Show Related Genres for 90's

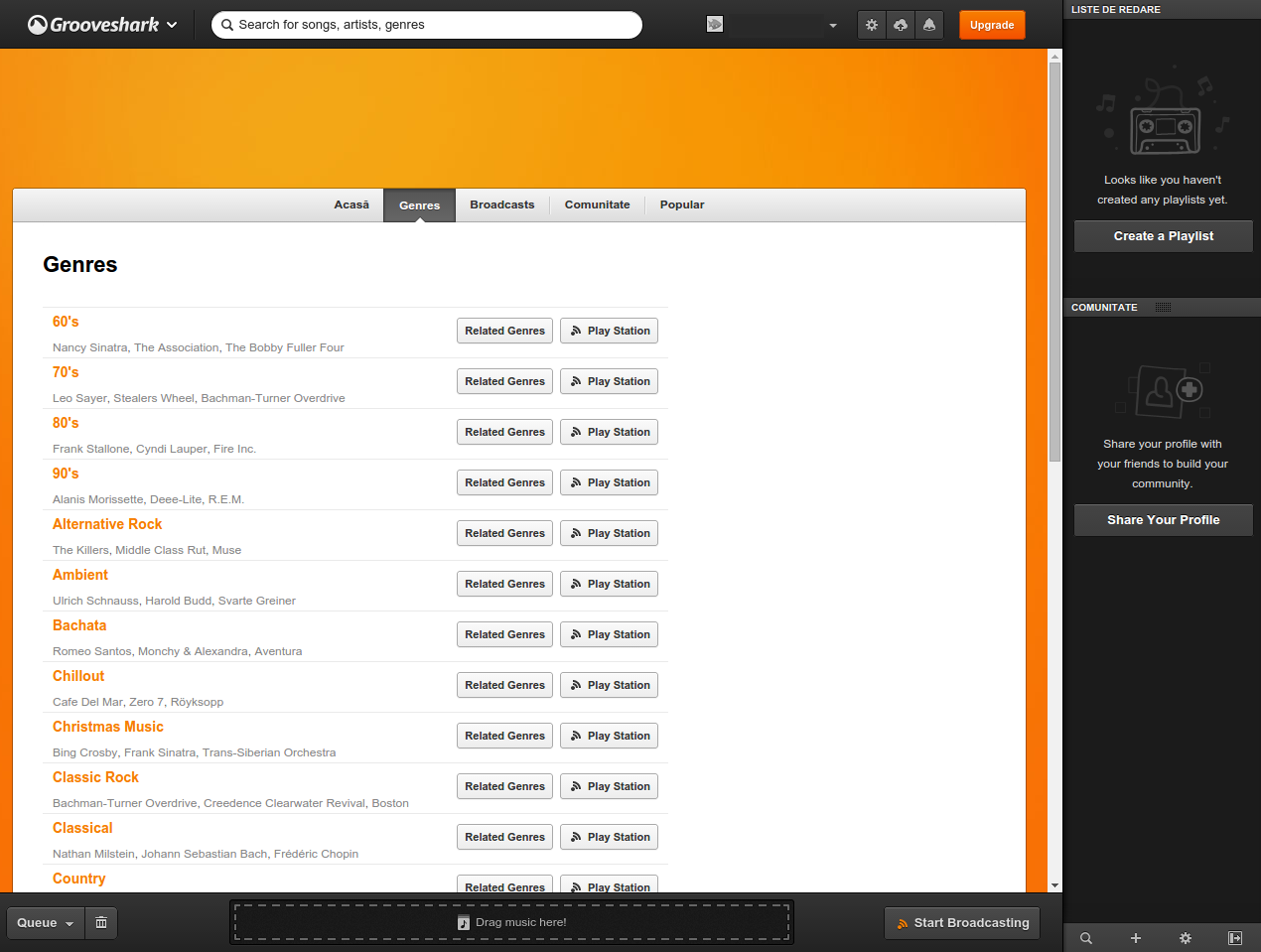click(504, 482)
